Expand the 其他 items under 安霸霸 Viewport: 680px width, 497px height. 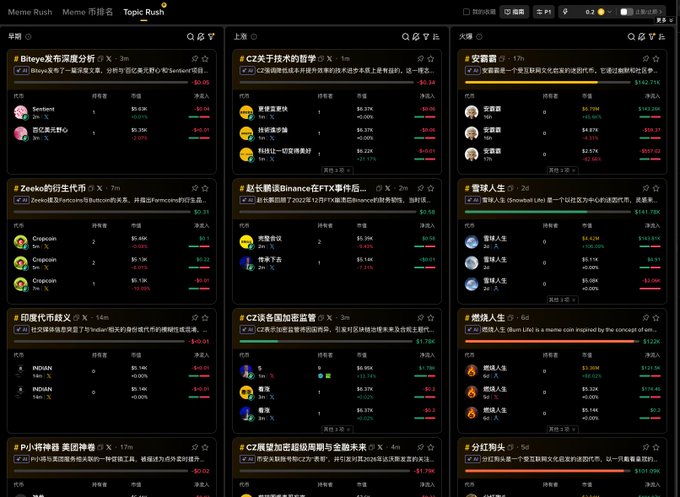click(x=562, y=170)
